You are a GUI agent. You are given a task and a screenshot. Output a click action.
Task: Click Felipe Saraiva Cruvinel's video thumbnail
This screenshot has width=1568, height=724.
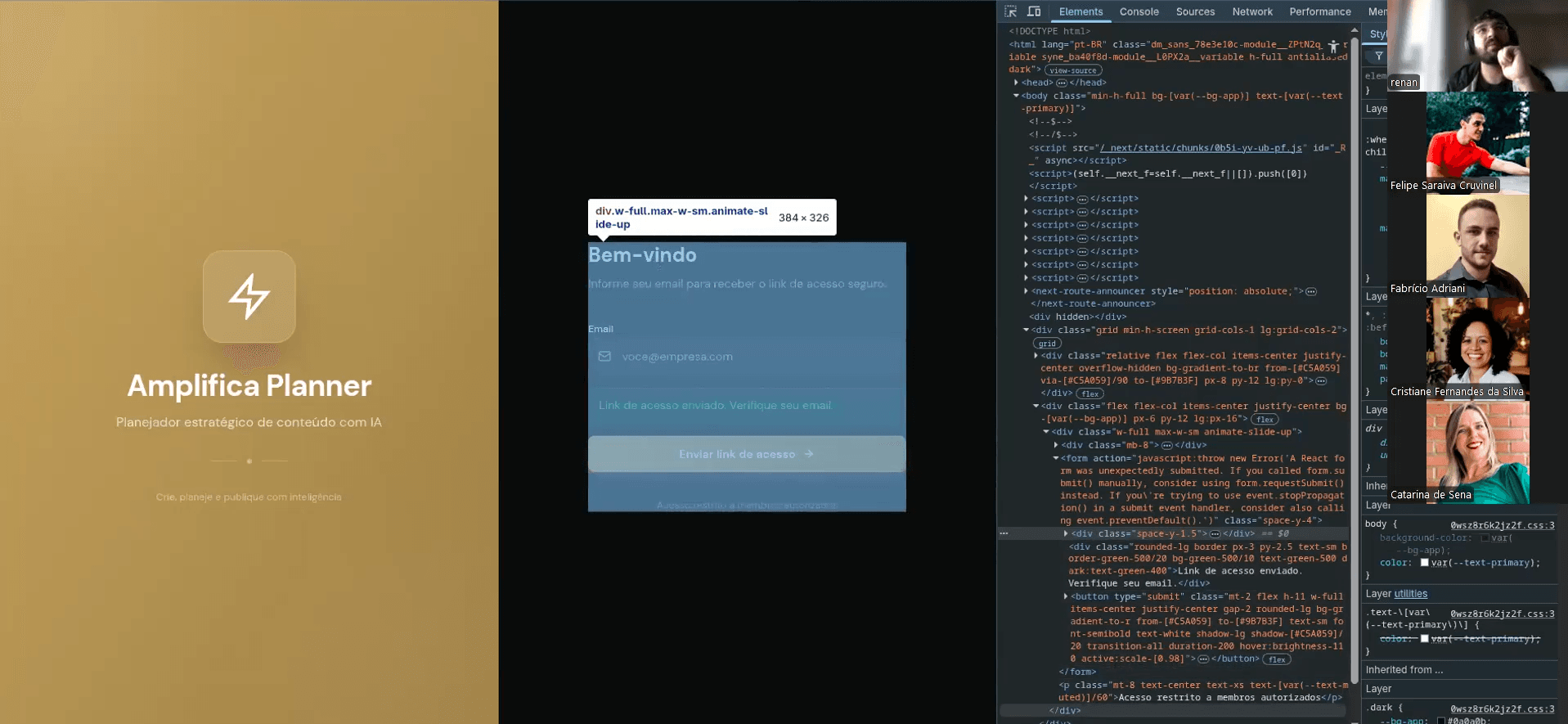(1477, 143)
